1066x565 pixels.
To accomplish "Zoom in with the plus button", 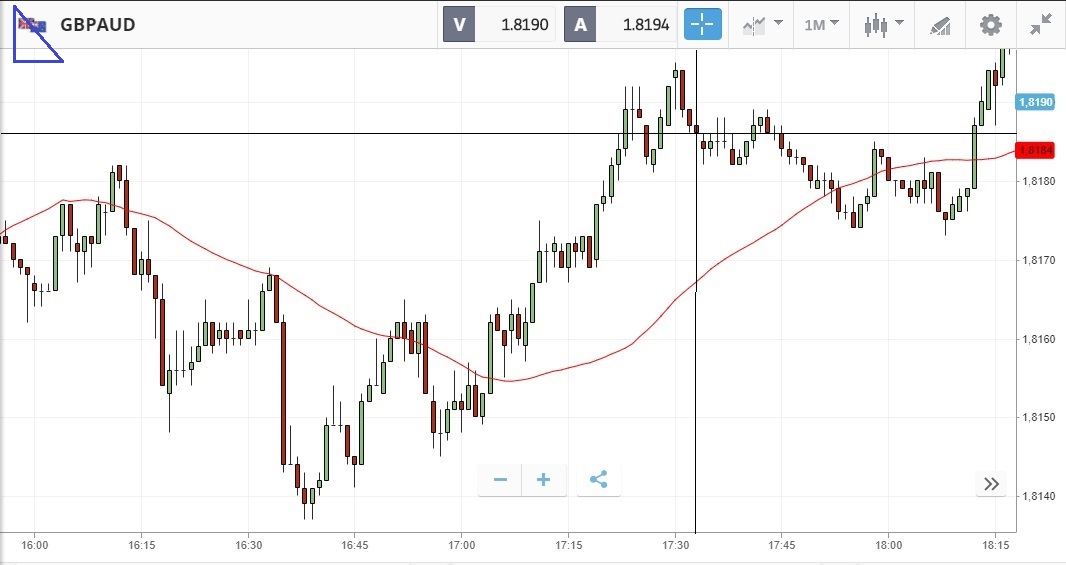I will [x=544, y=481].
